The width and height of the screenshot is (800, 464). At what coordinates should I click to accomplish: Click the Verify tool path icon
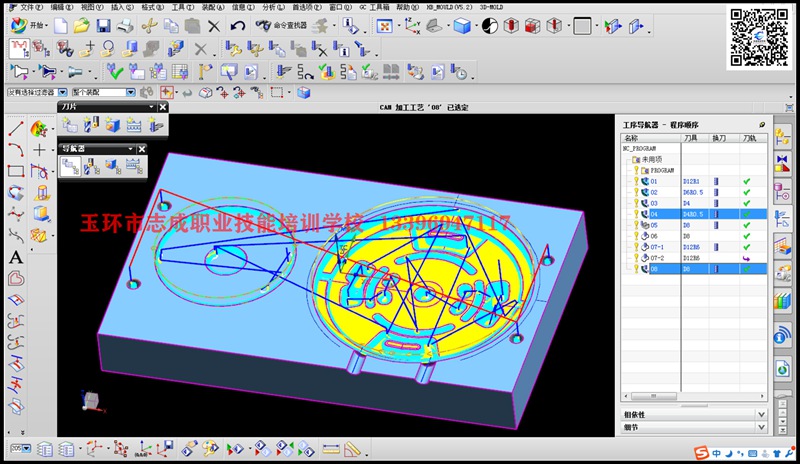tap(327, 71)
